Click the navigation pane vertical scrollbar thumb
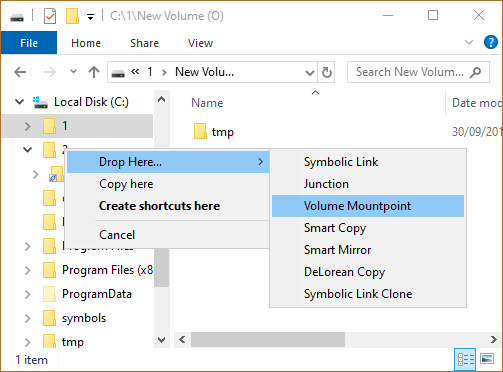503x372 pixels. tap(161, 267)
